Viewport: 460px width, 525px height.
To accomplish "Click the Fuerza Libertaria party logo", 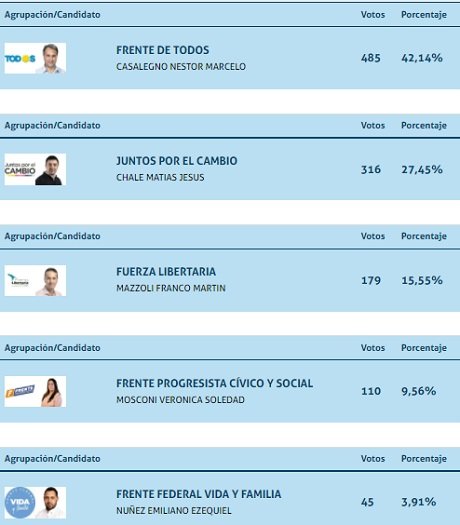I will pos(18,280).
